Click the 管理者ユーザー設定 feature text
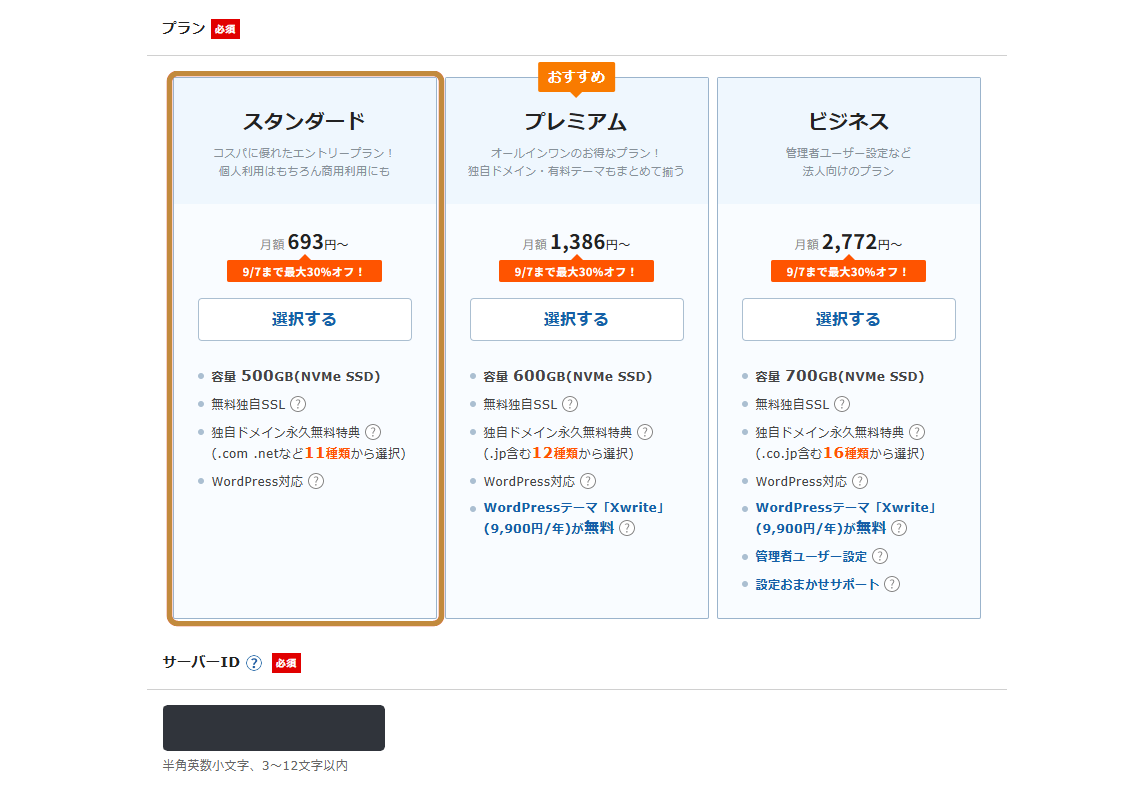Image resolution: width=1148 pixels, height=789 pixels. click(811, 556)
